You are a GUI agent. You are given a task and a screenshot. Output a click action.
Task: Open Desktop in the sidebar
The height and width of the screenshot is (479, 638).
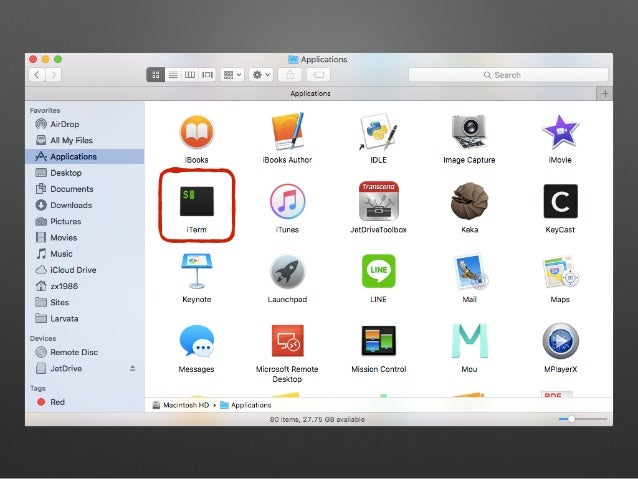tap(85, 173)
